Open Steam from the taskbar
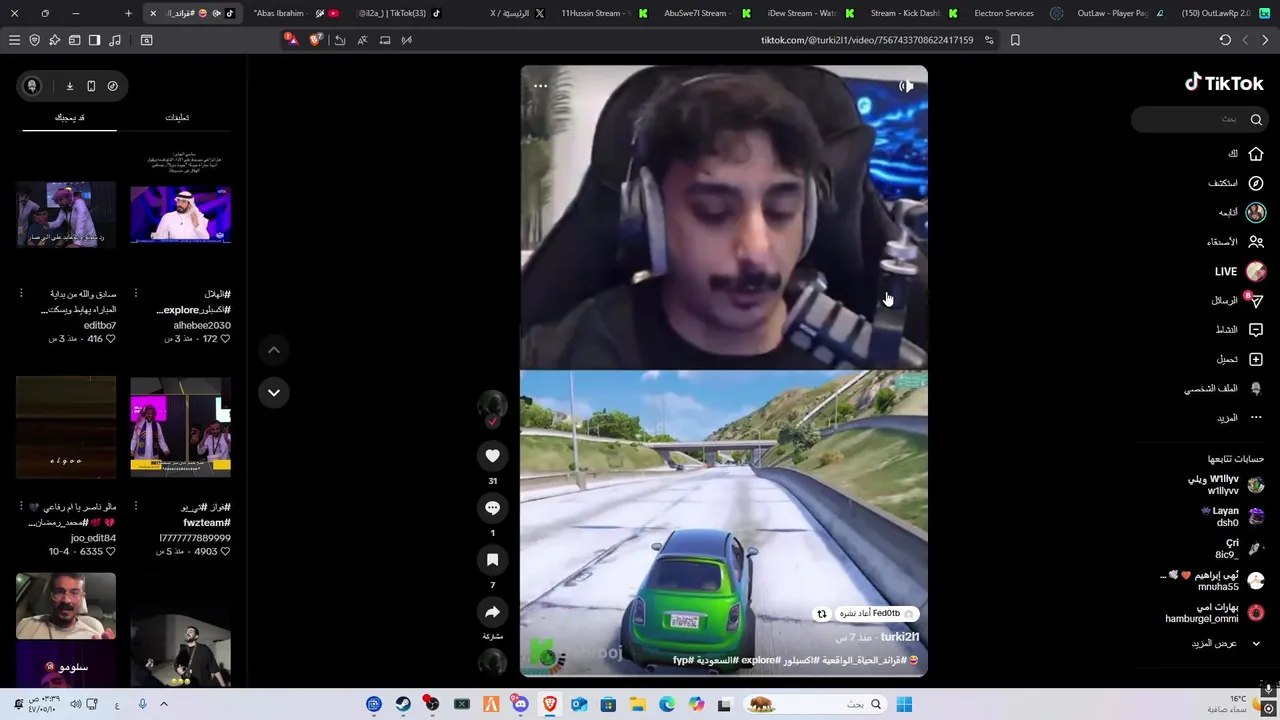Image resolution: width=1280 pixels, height=720 pixels. tap(403, 704)
